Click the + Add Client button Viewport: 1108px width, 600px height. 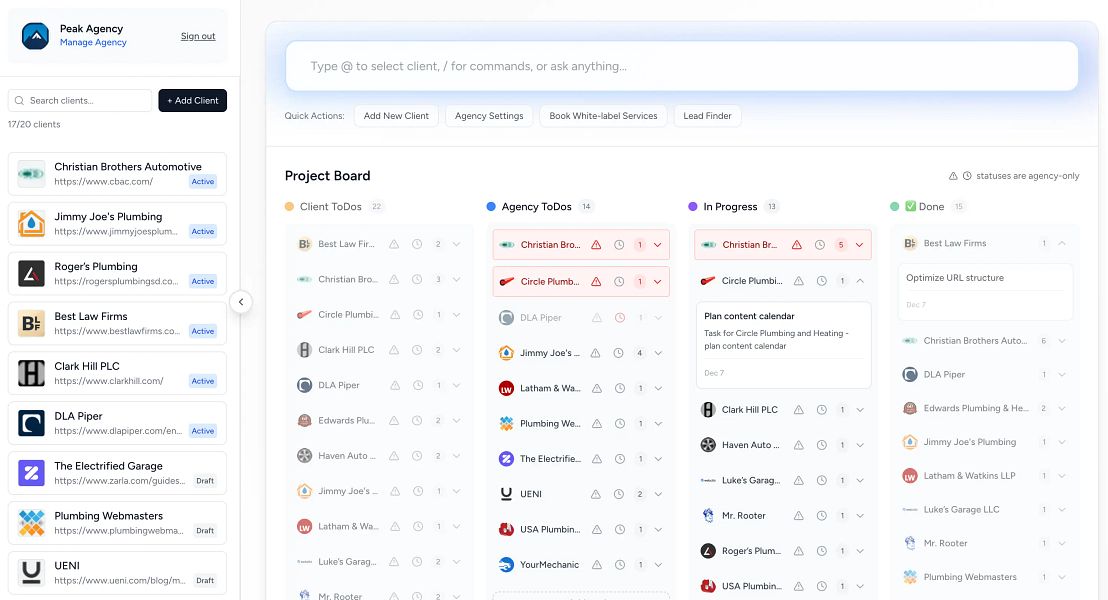pyautogui.click(x=192, y=100)
